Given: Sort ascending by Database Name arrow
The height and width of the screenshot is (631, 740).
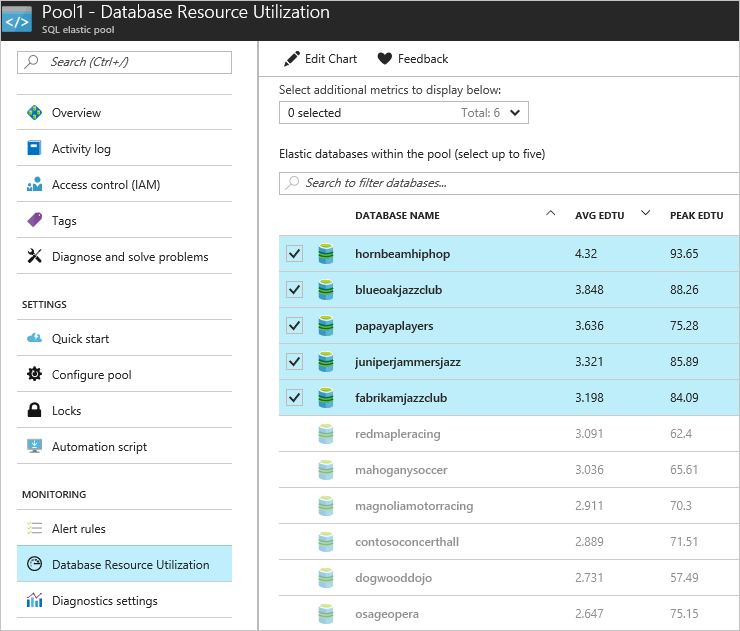Looking at the screenshot, I should point(550,213).
